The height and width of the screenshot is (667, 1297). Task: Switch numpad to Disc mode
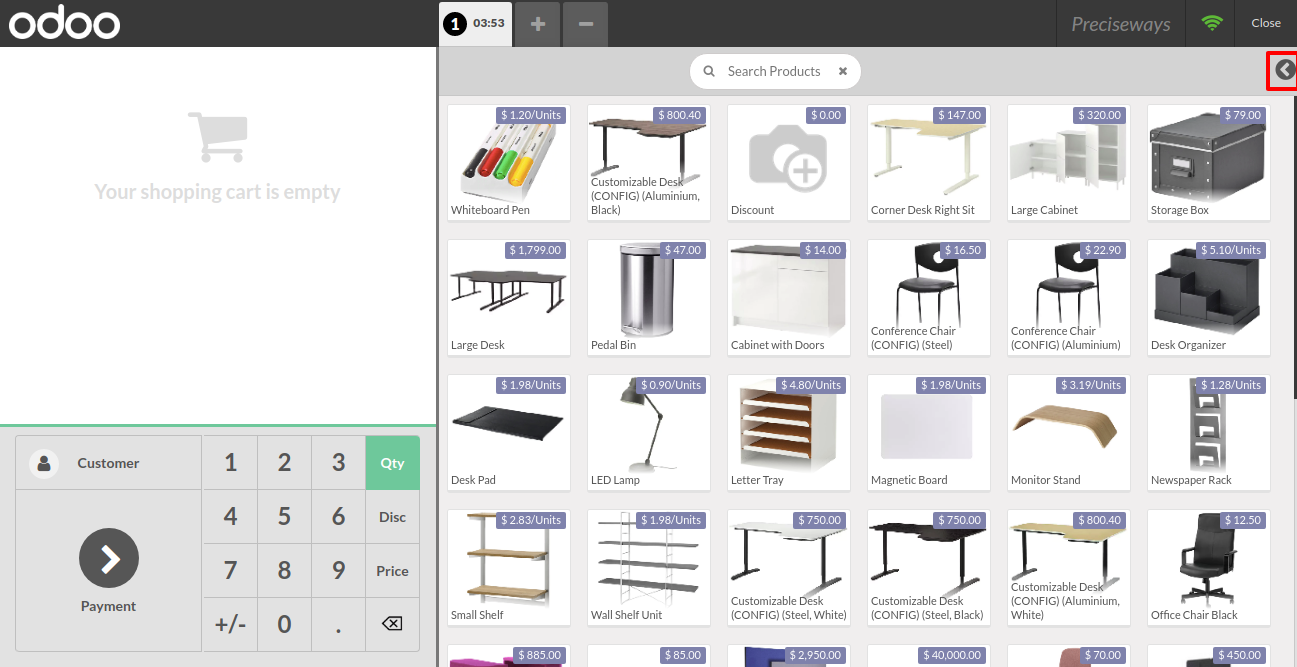pos(392,516)
